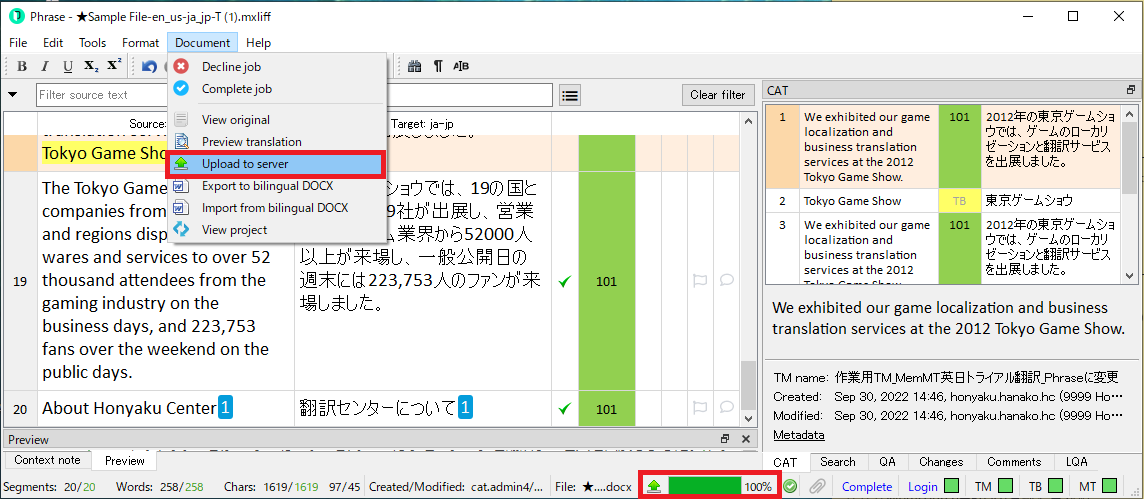1144x499 pixels.
Task: Open the filter list options button
Action: (570, 95)
